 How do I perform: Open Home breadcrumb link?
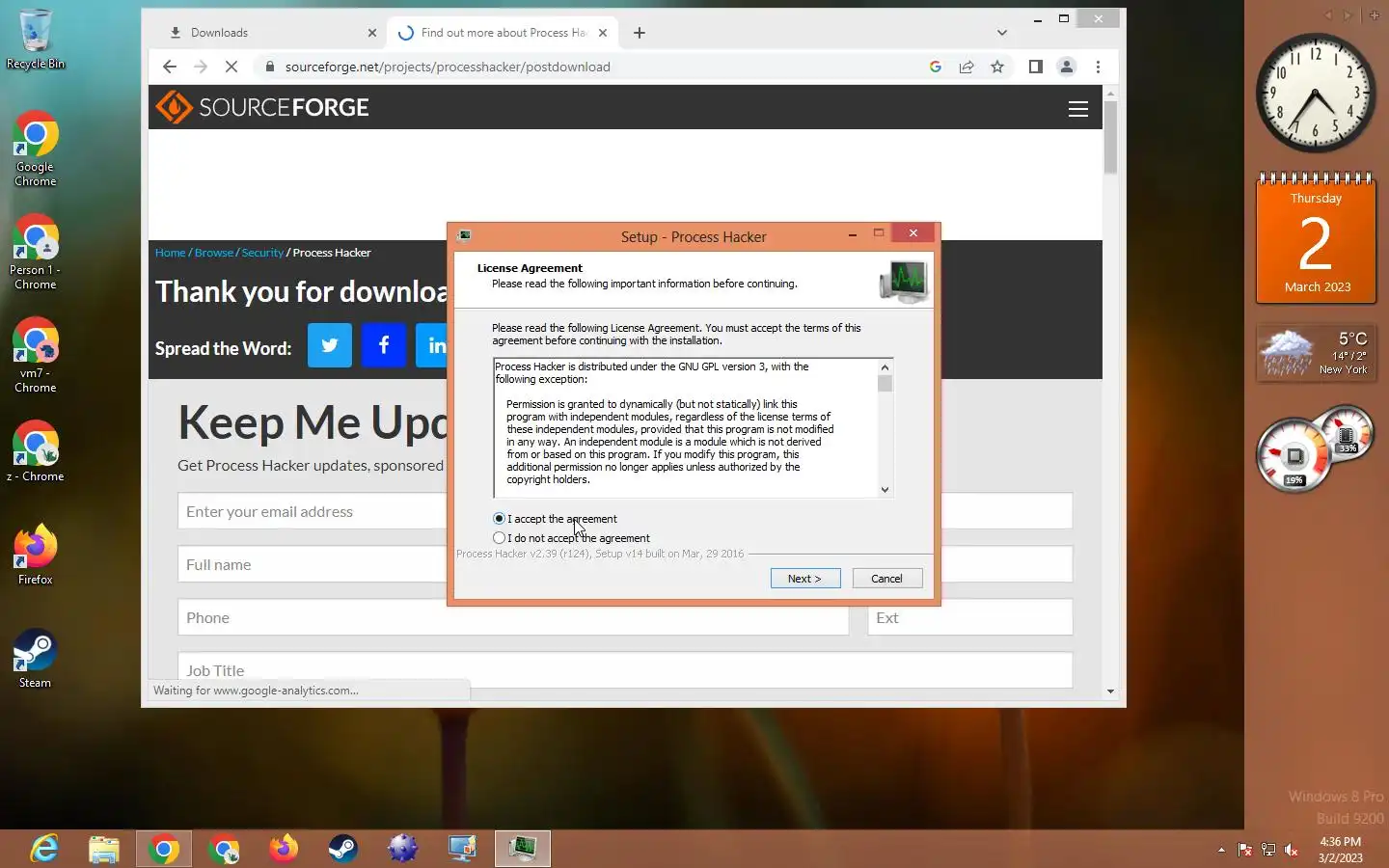coord(170,253)
